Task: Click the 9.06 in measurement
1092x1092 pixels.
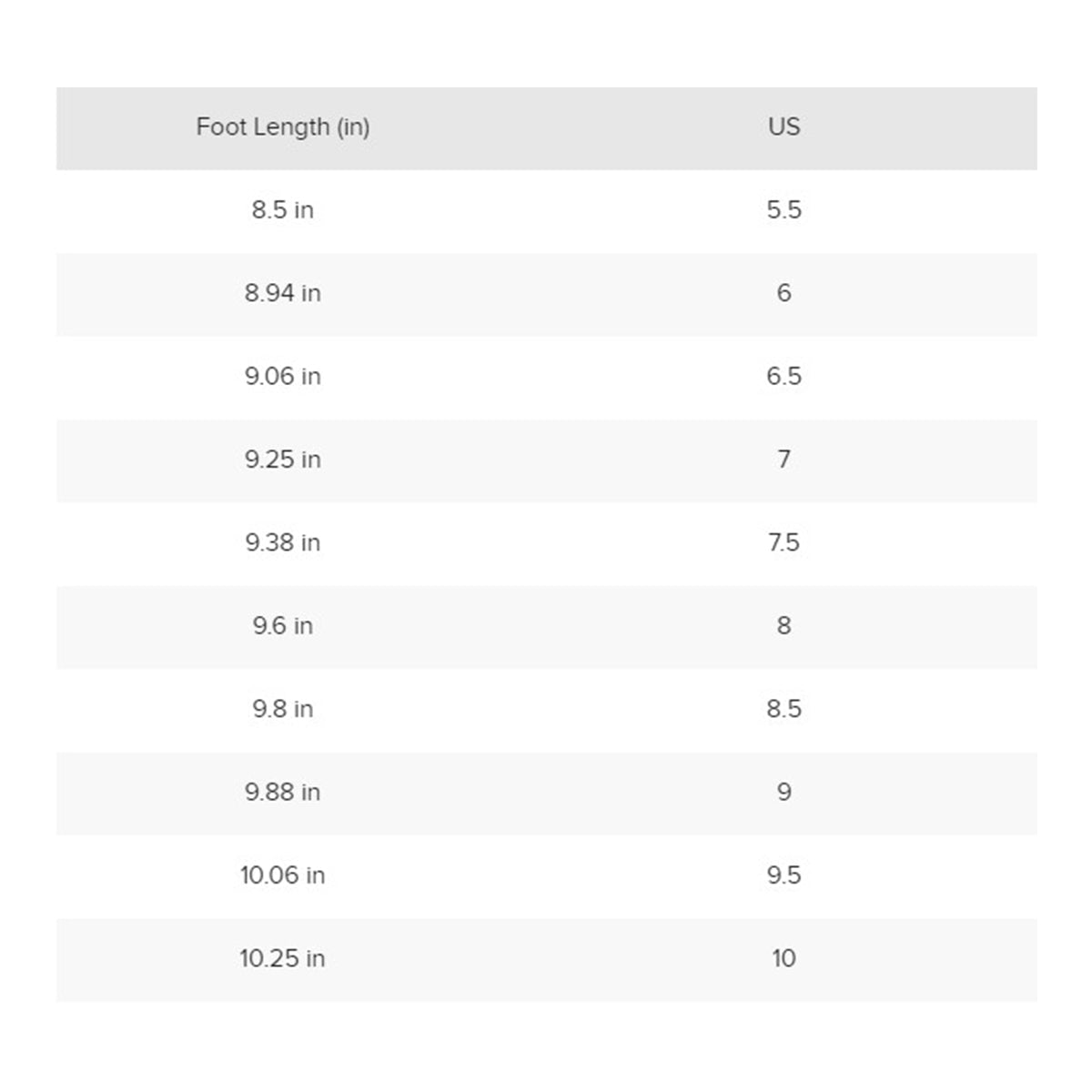Action: [x=283, y=377]
